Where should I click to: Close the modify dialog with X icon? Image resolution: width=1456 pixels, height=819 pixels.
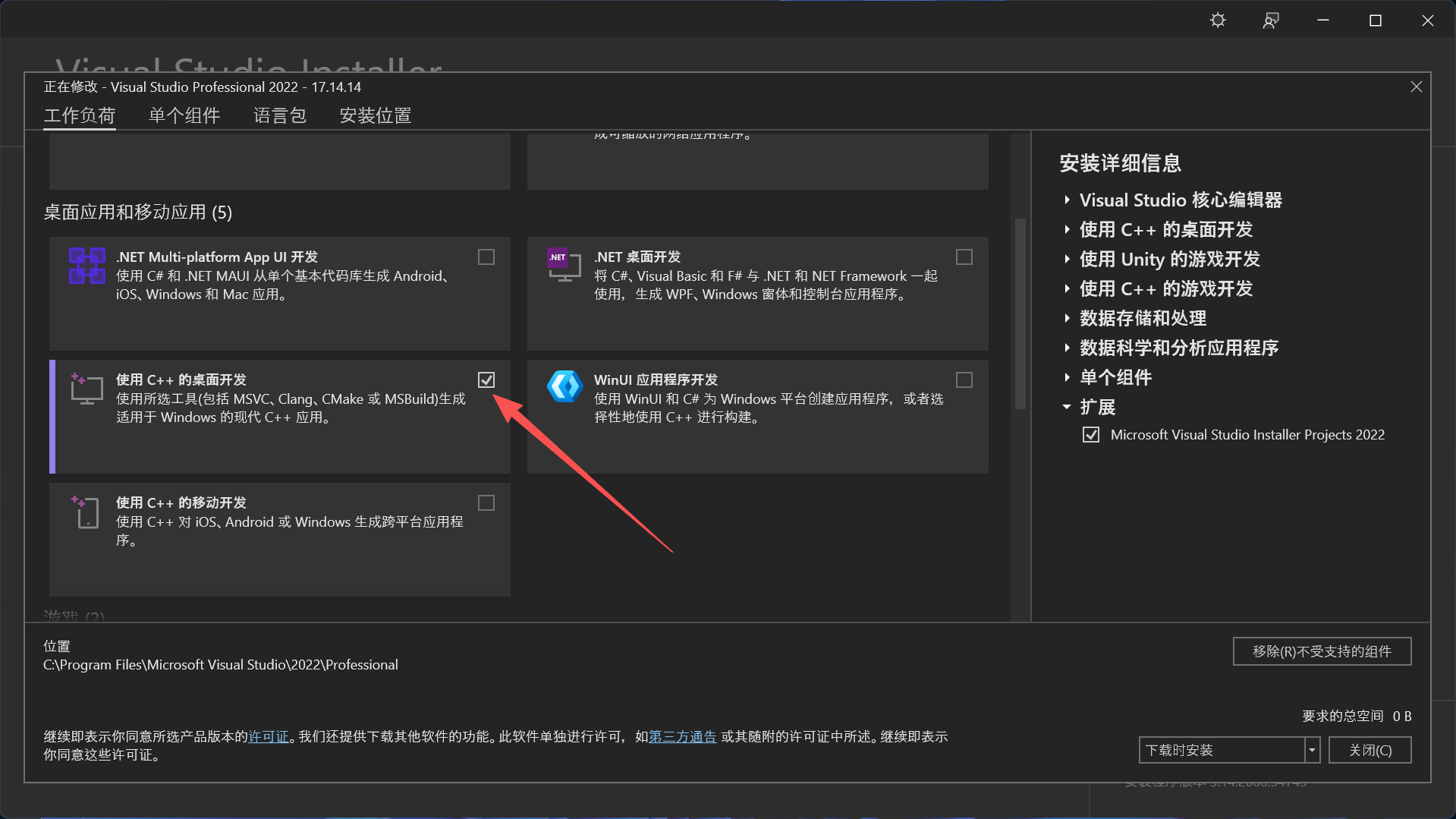pyautogui.click(x=1416, y=87)
